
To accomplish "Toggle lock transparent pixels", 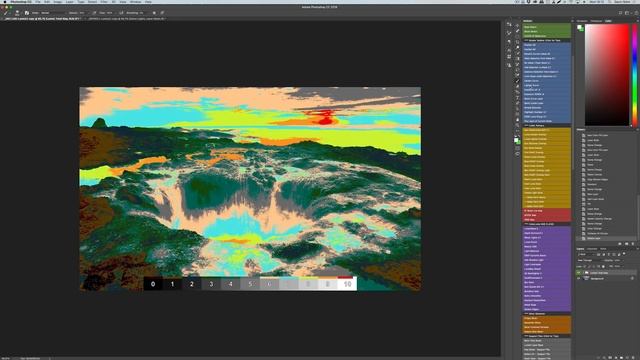I will pos(584,267).
